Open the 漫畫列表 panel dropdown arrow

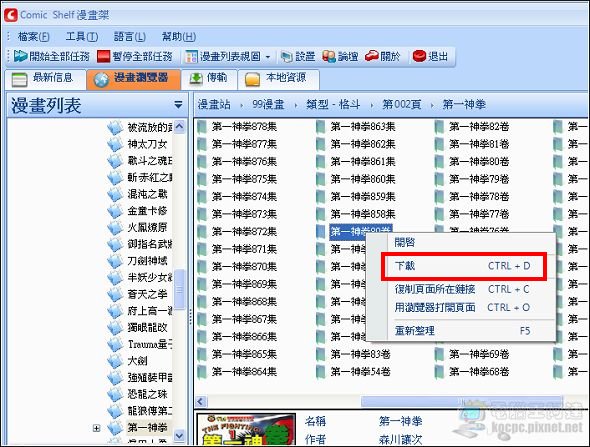pyautogui.click(x=179, y=105)
